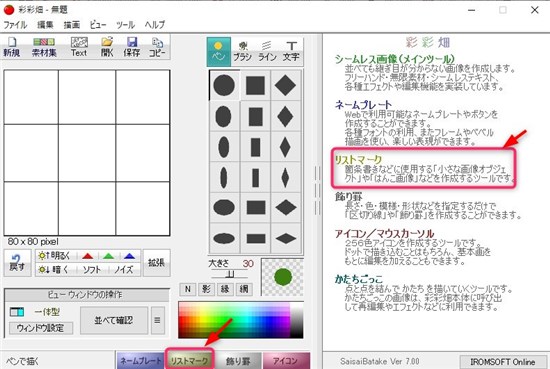Screen dimensions: 550x369
Task: Choose the thinnest vertical ellipse shape
Action: click(x=223, y=177)
